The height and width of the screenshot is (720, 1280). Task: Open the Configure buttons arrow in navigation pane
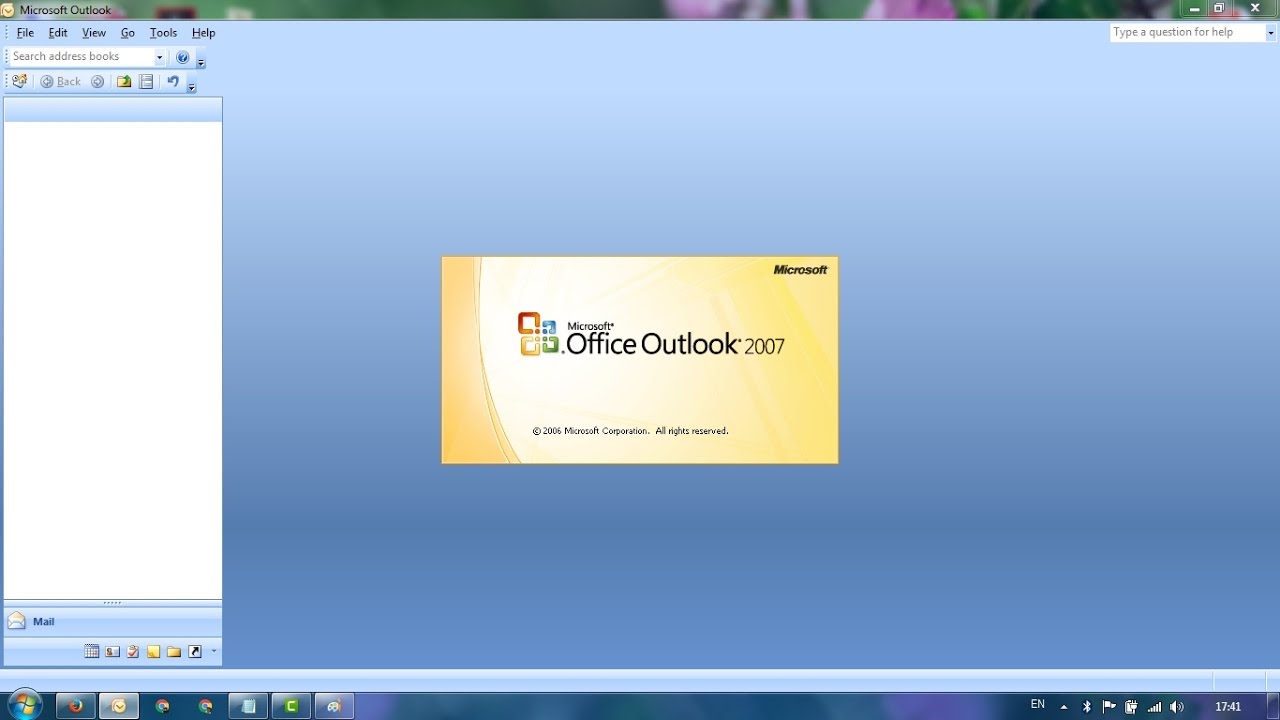(214, 652)
